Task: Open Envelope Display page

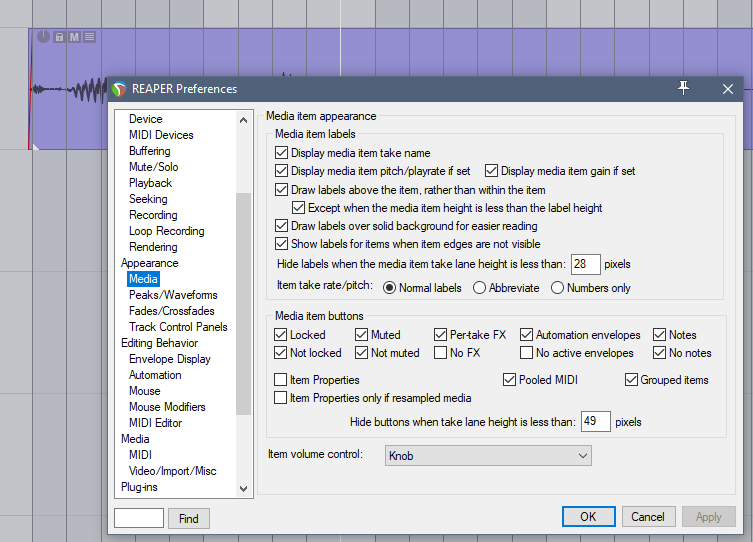Action: click(x=170, y=359)
